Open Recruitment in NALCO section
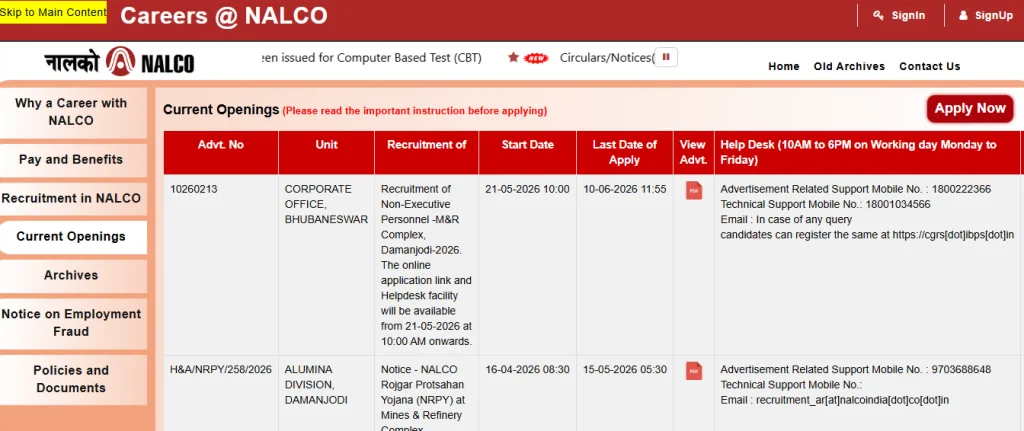This screenshot has height=431, width=1024. 71,199
